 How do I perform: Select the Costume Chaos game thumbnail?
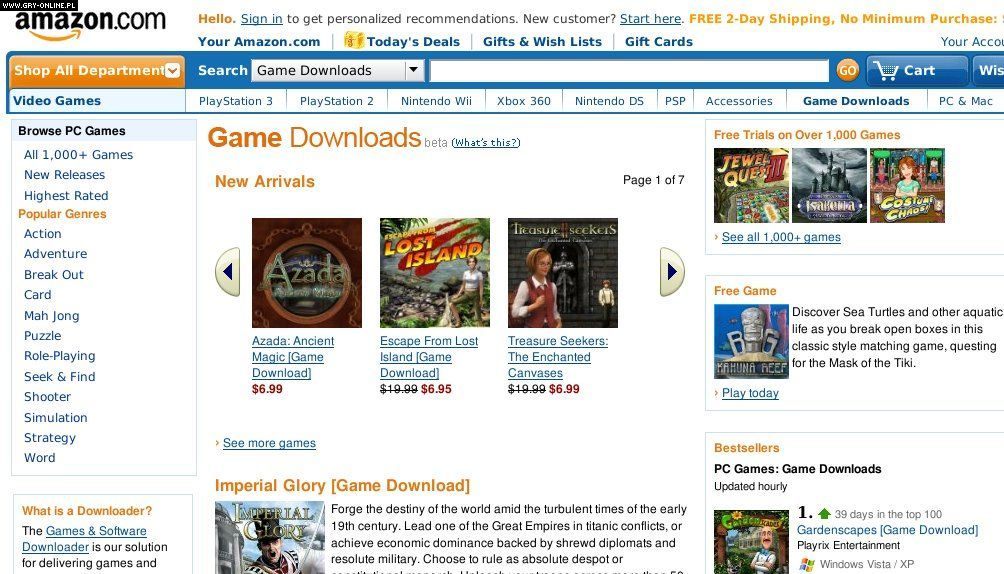click(x=907, y=186)
